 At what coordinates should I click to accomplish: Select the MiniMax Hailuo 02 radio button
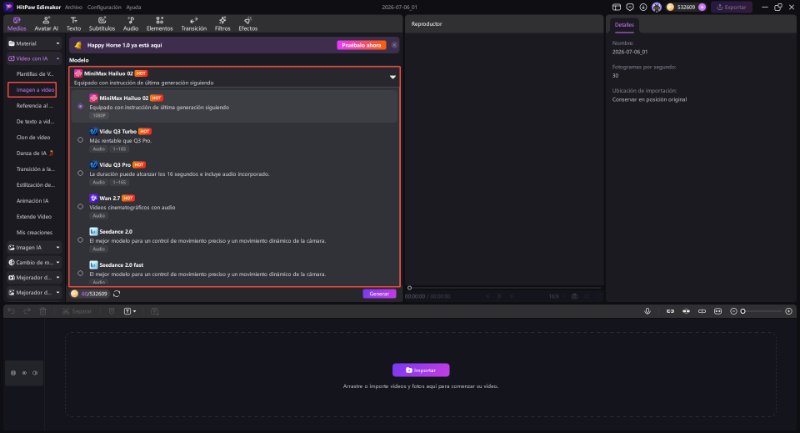click(80, 107)
